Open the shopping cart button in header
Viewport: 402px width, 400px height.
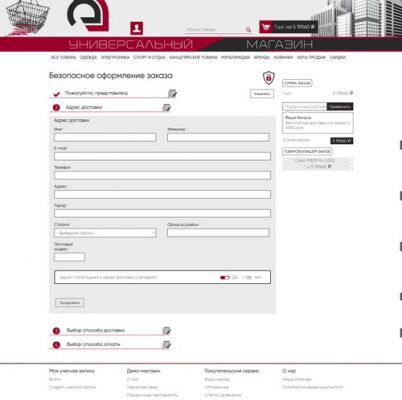point(288,27)
